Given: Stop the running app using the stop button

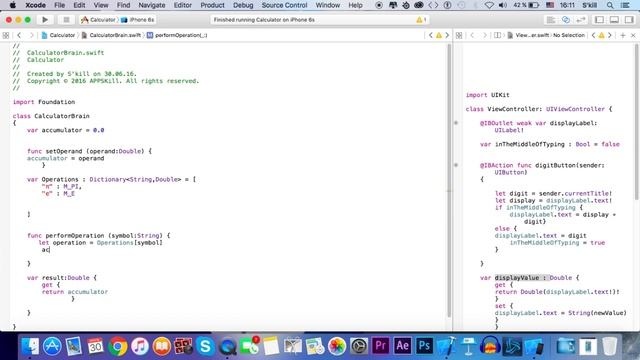Looking at the screenshot, I should pos(66,20).
